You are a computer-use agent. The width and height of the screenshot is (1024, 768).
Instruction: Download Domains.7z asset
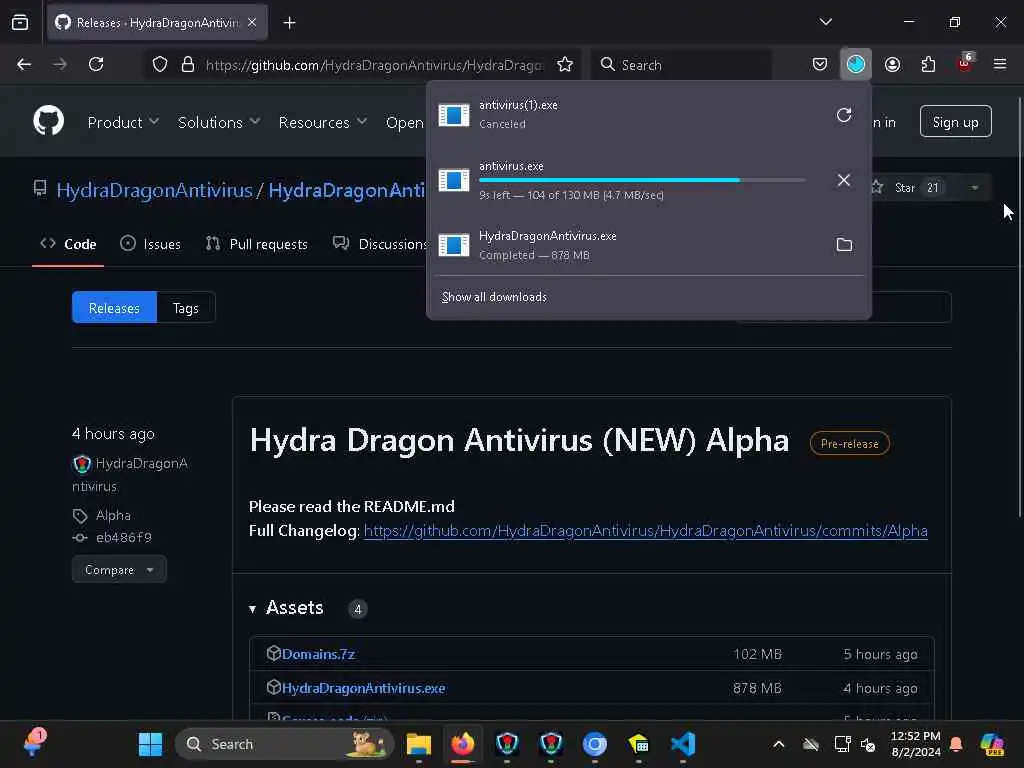click(318, 654)
